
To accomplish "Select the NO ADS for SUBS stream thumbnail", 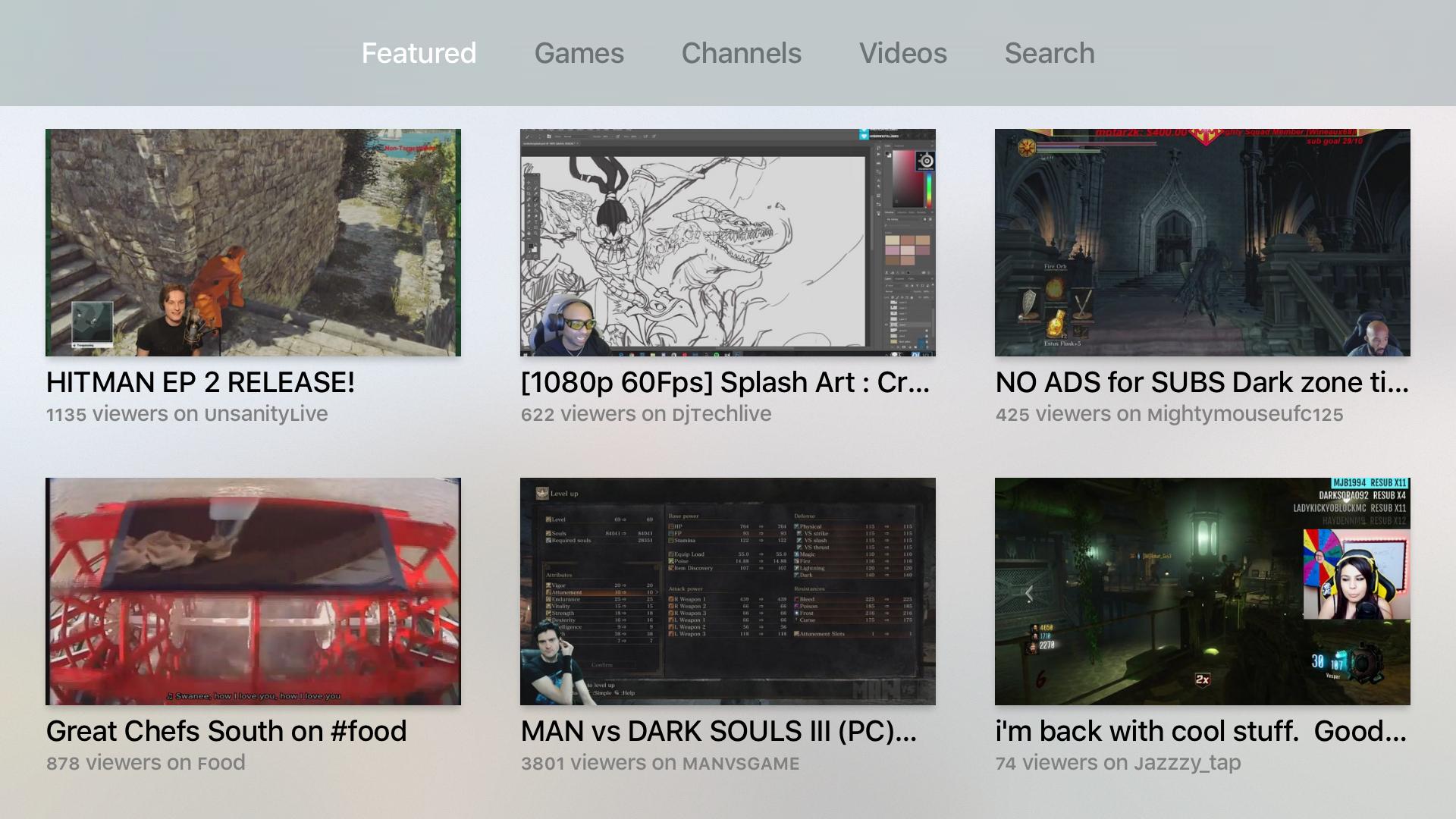I will pyautogui.click(x=1203, y=243).
